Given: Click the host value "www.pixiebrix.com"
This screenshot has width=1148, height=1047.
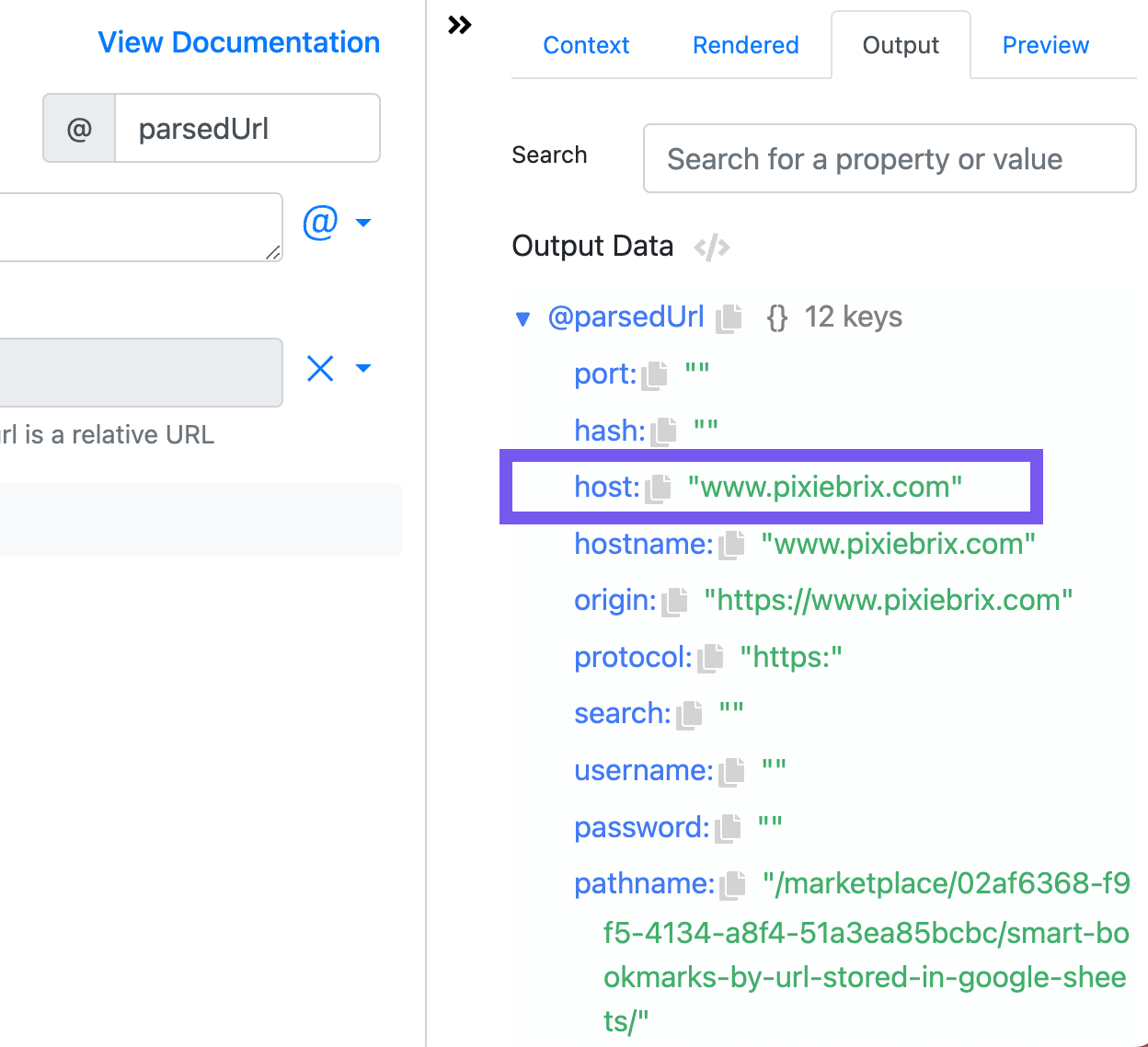Looking at the screenshot, I should pos(825,487).
